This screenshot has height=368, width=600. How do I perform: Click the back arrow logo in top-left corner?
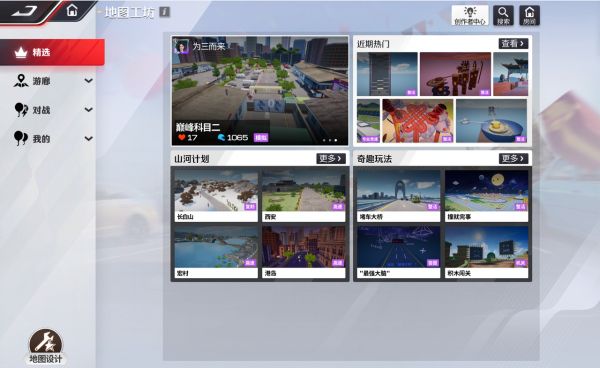25,10
